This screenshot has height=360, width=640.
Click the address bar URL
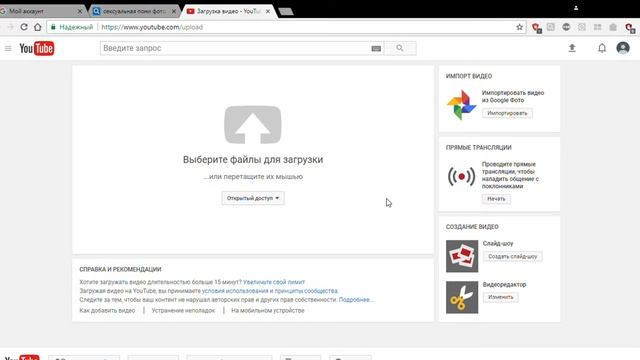[x=152, y=27]
